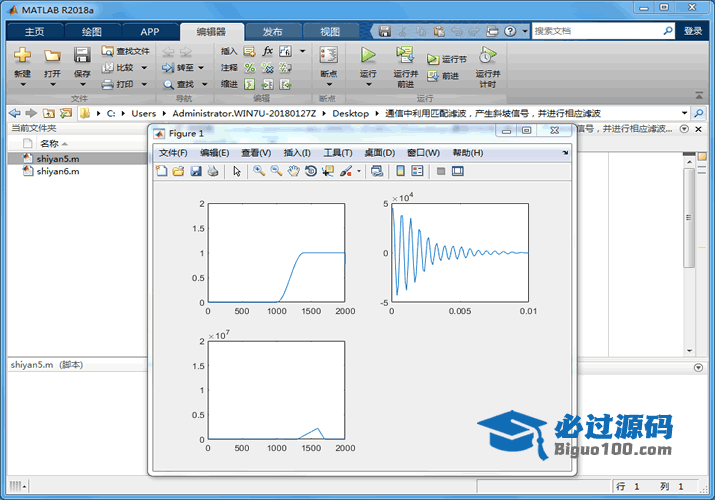Click the Show Plot Tools and Dock icon

point(457,171)
